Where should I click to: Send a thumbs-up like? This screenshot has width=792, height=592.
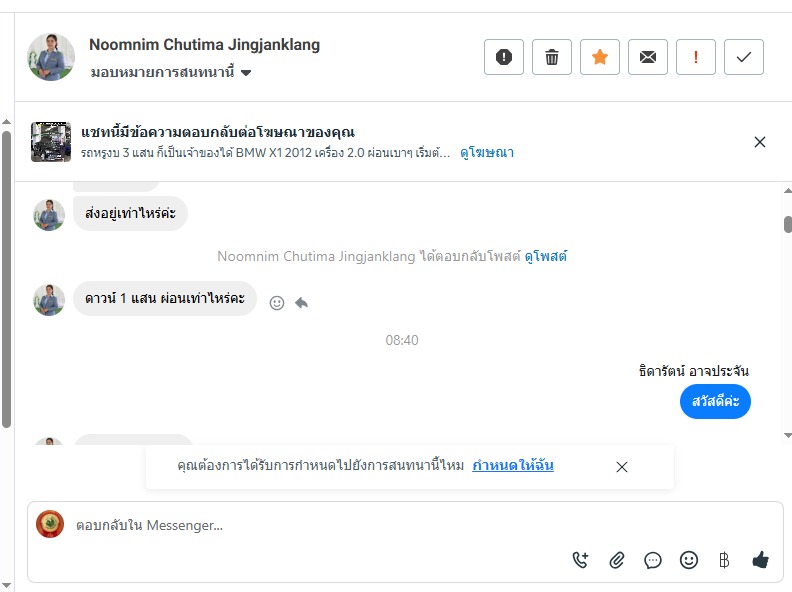(x=760, y=560)
